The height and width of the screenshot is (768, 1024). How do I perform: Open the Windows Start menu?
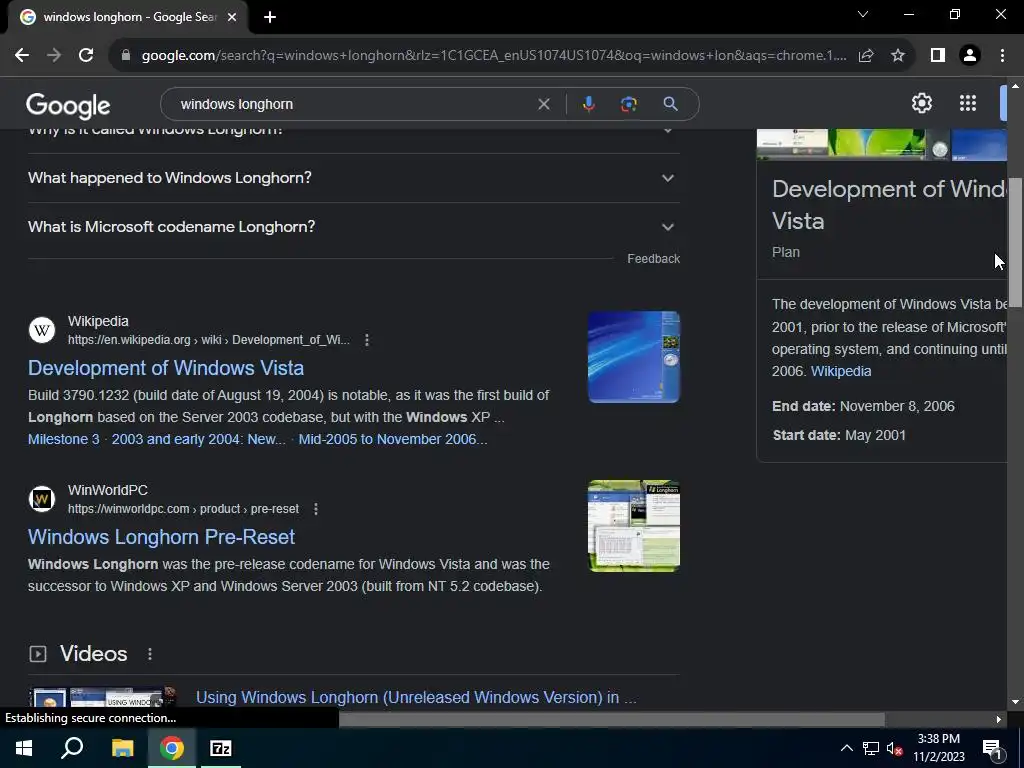click(x=24, y=748)
